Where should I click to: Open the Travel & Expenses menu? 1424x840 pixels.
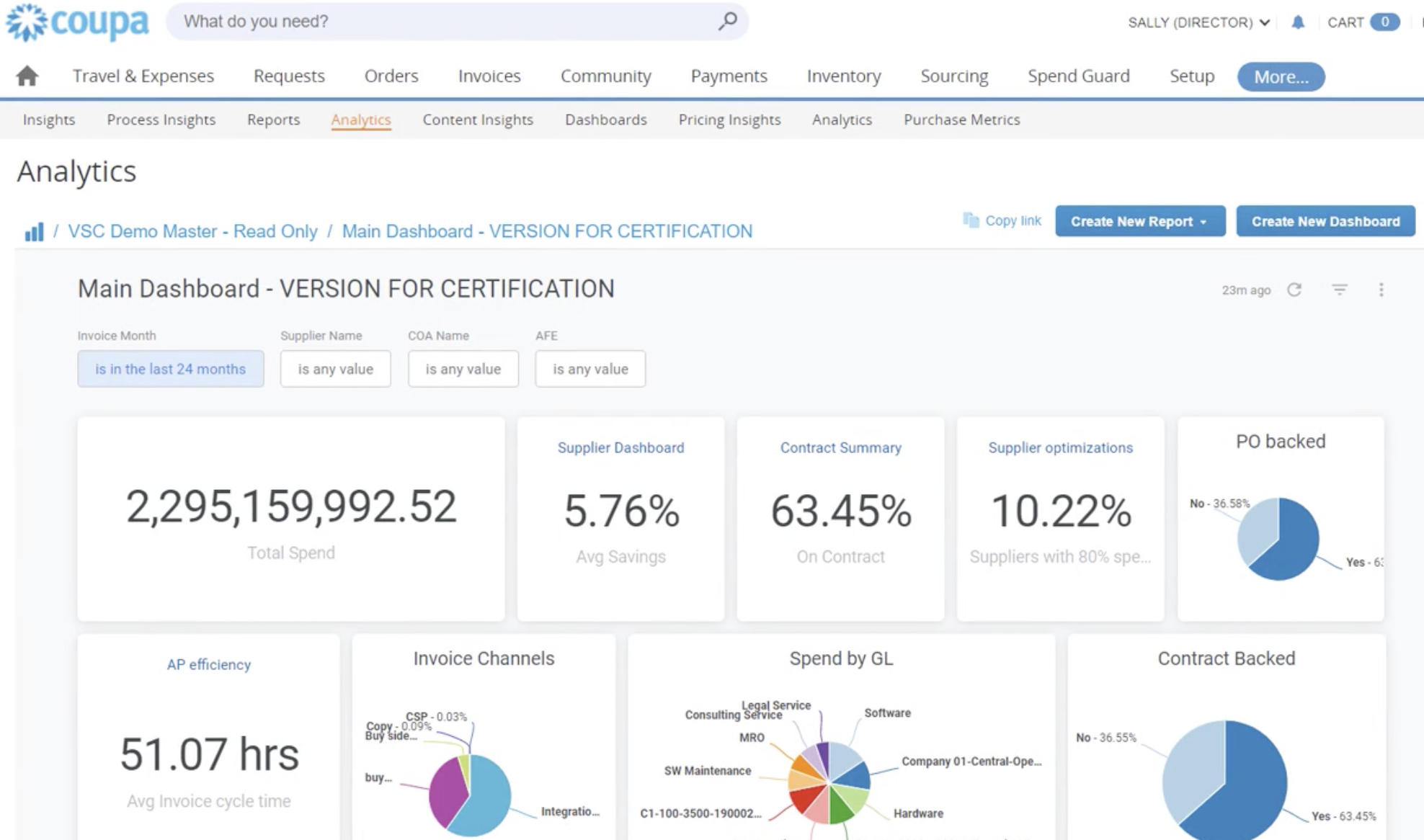click(x=143, y=76)
